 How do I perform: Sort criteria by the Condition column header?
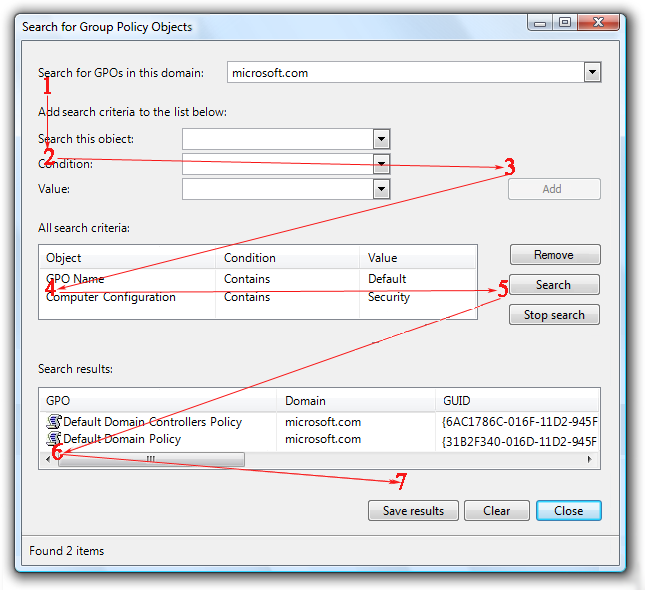288,258
